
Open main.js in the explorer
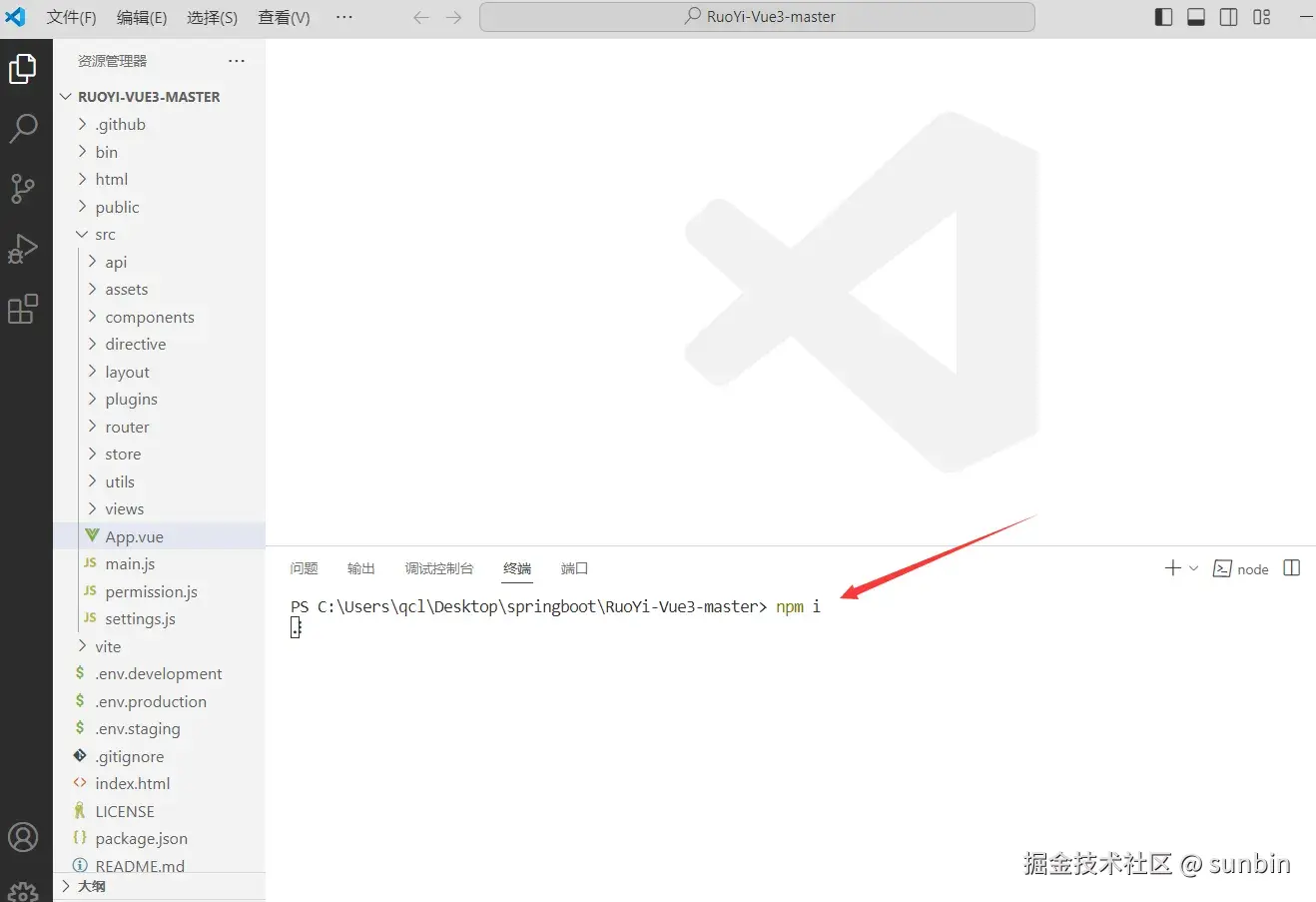[160, 563]
